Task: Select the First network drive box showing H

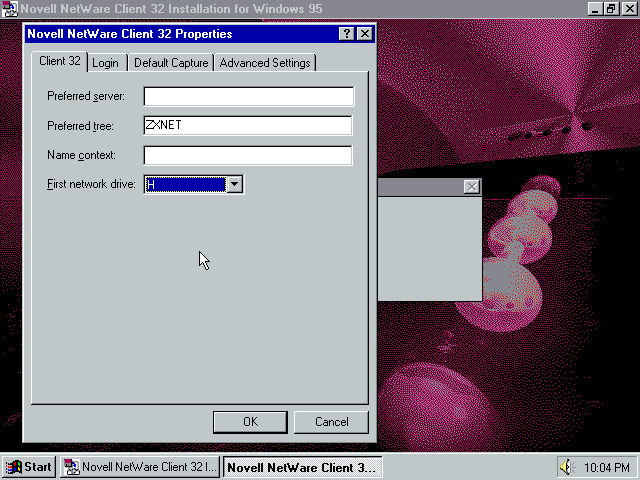Action: 186,184
